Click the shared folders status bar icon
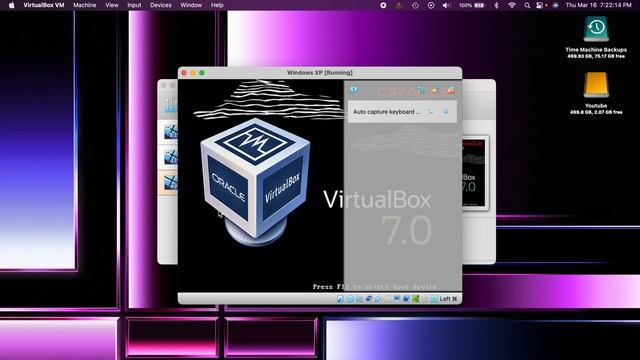Viewport: 640px width, 360px height. tap(387, 299)
